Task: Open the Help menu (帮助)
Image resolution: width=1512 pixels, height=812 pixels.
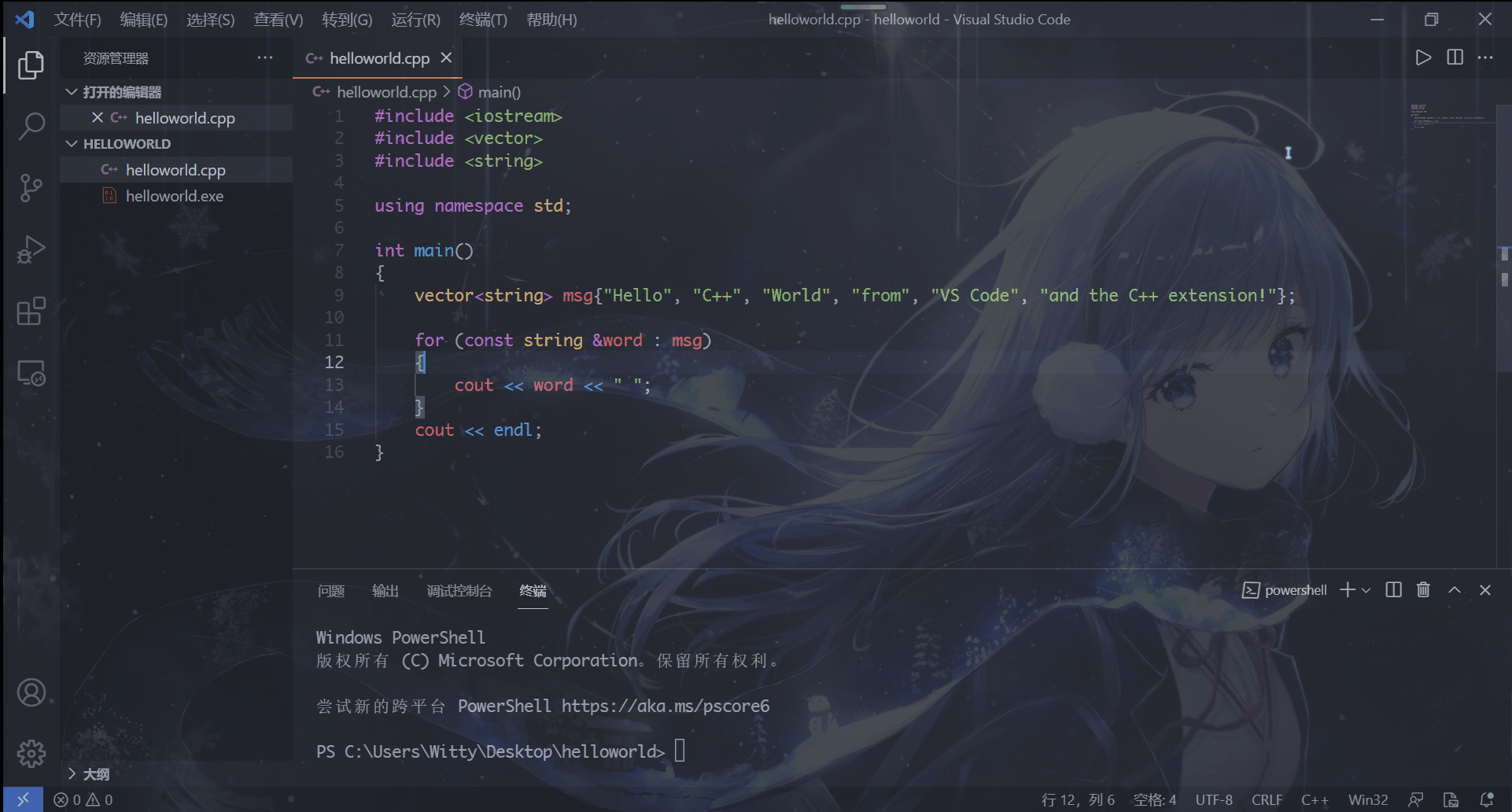Action: click(x=551, y=20)
